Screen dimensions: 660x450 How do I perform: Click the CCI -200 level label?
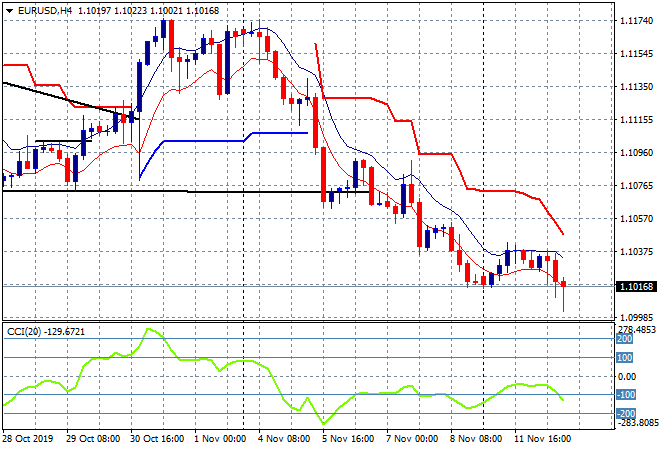point(626,413)
